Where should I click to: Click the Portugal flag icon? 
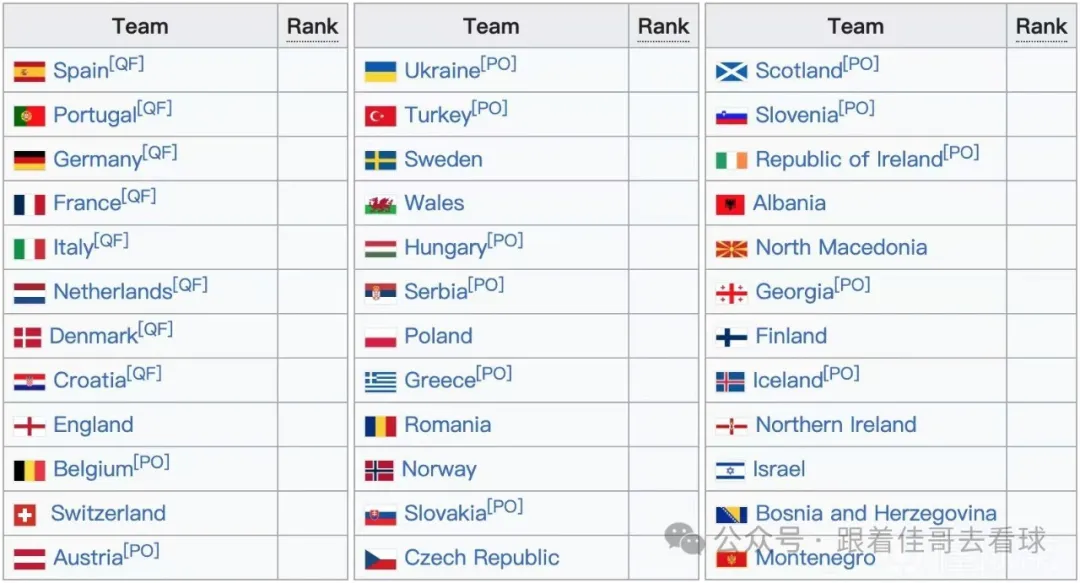pyautogui.click(x=29, y=116)
